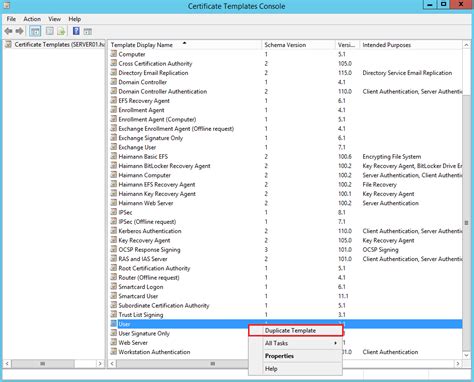Select the Smartcard User template
474x382 pixels.
tap(138, 296)
